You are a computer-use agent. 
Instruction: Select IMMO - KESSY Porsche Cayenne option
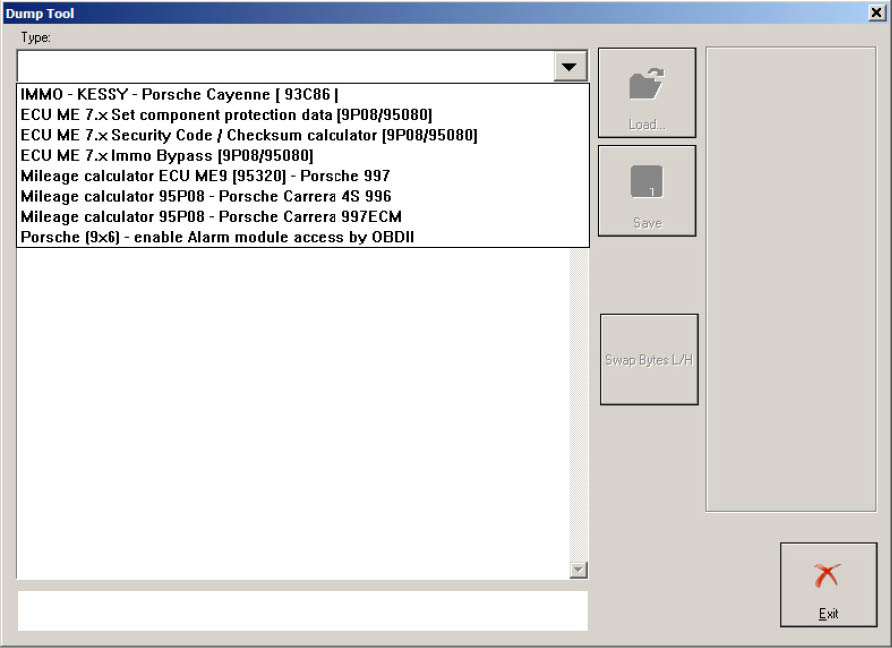click(x=182, y=95)
